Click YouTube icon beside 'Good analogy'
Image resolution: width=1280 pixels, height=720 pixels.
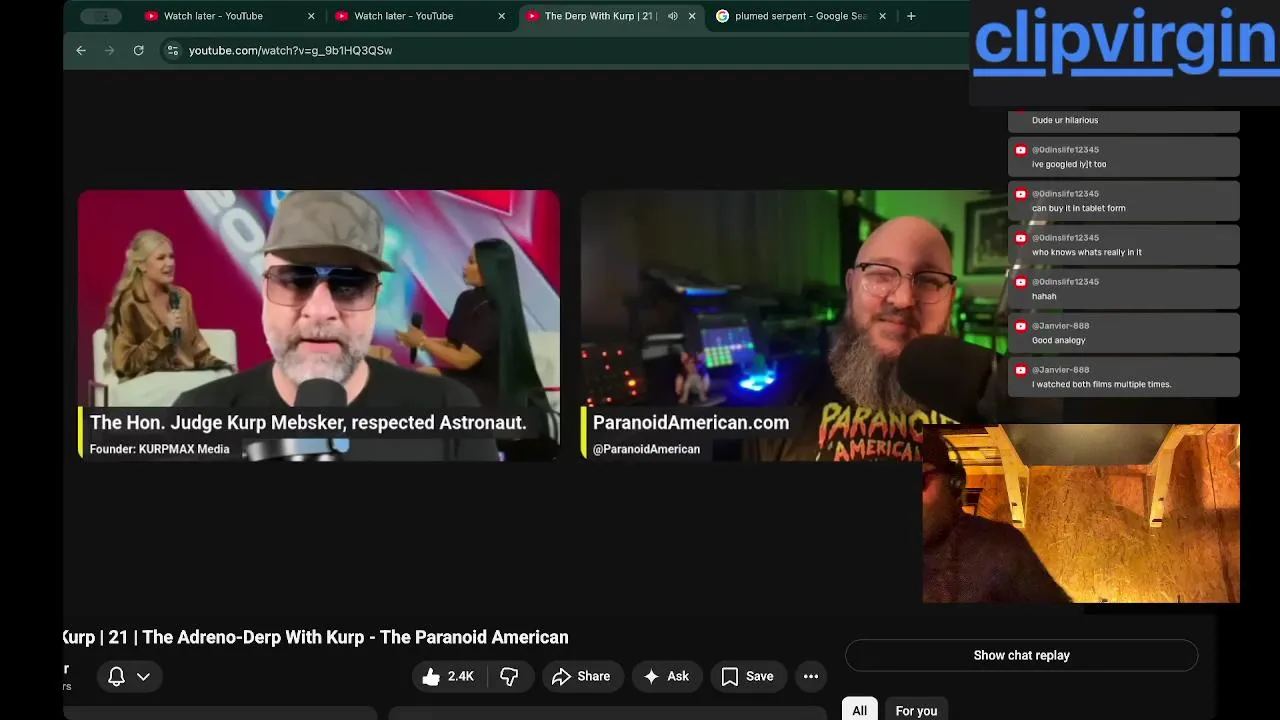1020,326
